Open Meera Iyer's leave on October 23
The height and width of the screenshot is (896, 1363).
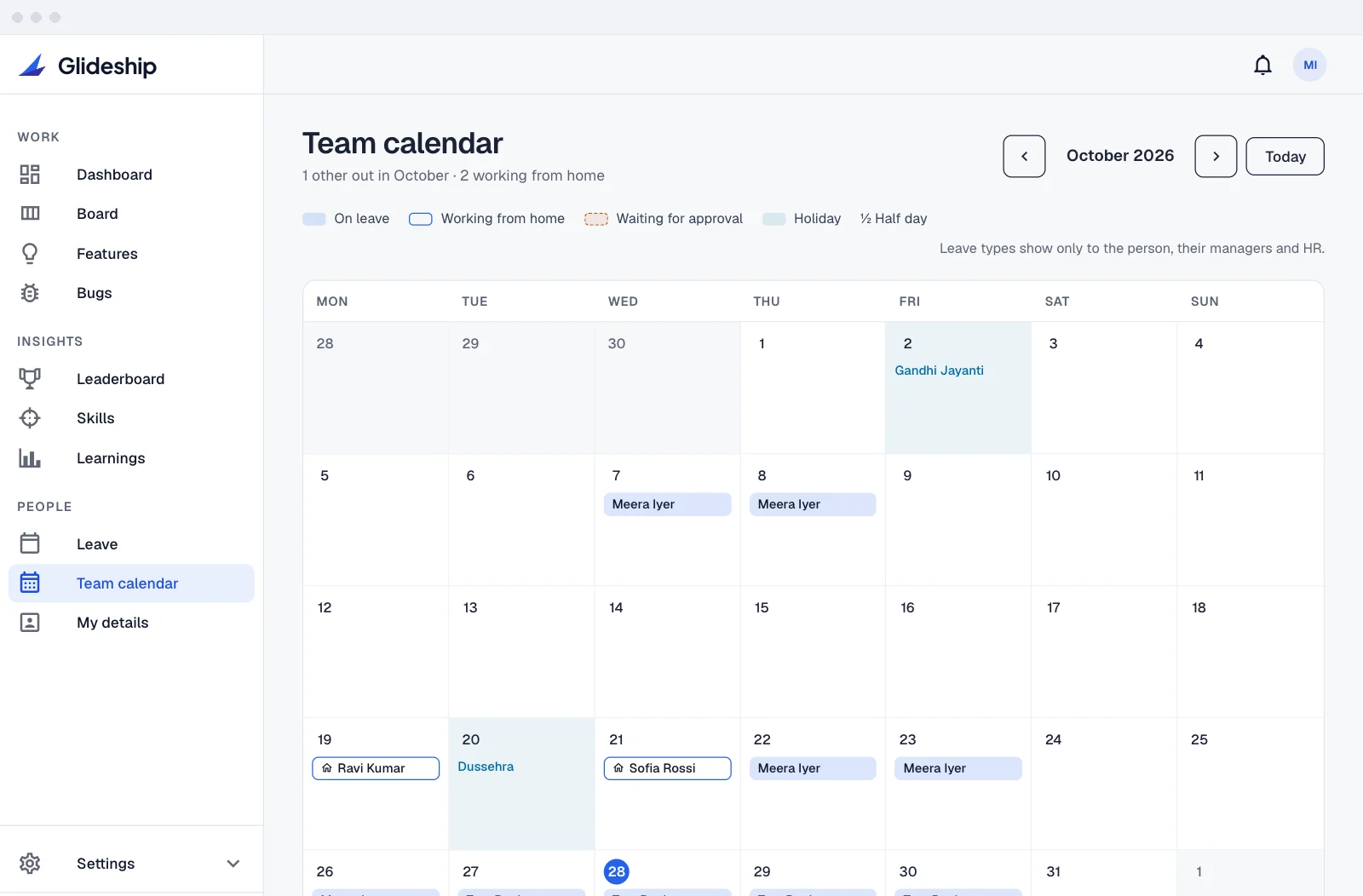pyautogui.click(x=958, y=768)
